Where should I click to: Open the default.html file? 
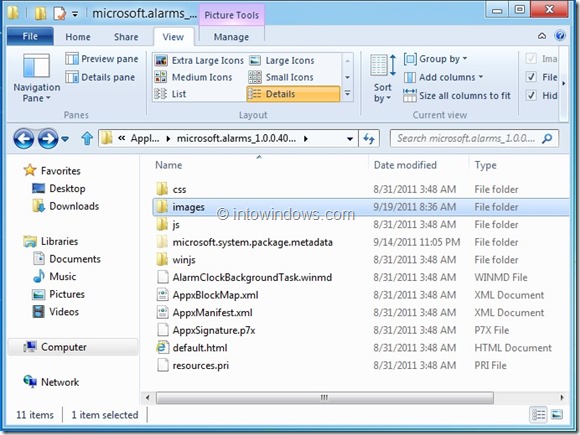point(200,348)
